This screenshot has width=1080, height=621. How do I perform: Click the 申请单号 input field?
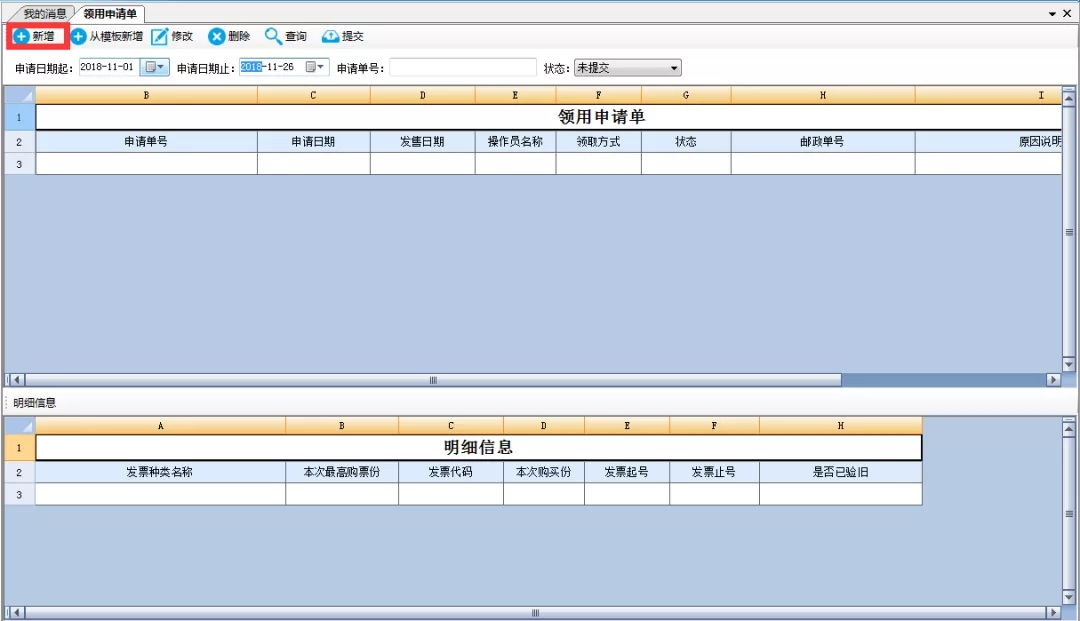[x=462, y=68]
